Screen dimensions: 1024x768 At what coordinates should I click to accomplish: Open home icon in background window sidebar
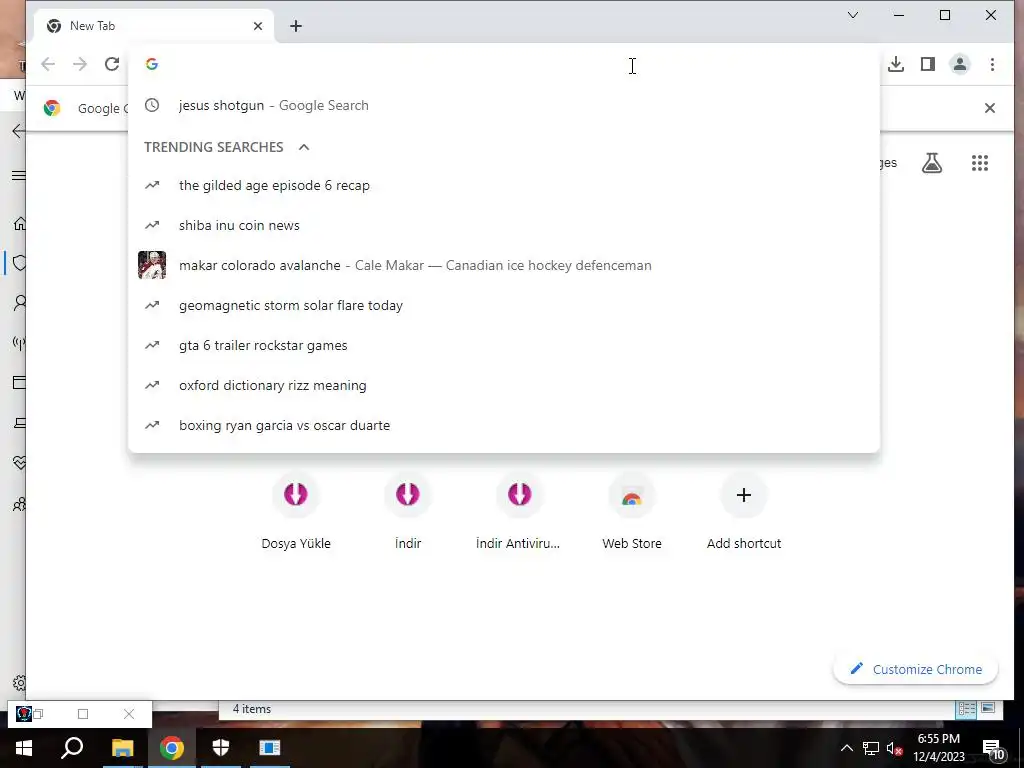[x=20, y=224]
